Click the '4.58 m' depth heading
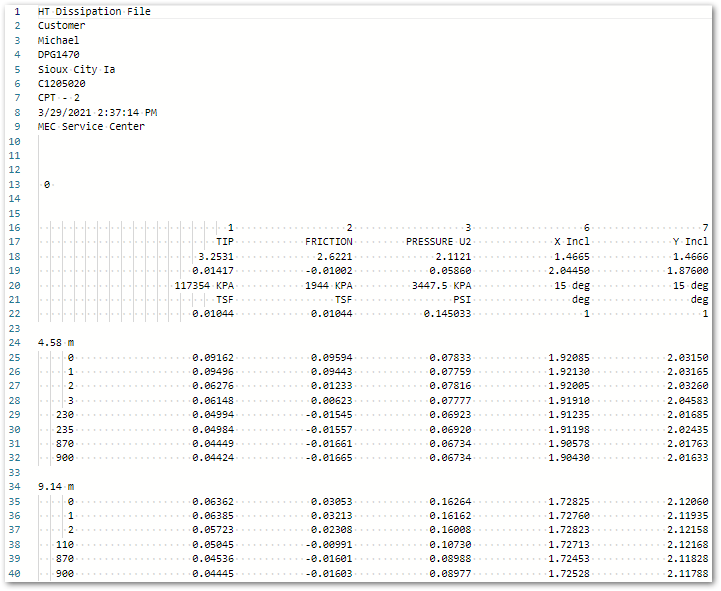The height and width of the screenshot is (591, 721). pos(56,343)
